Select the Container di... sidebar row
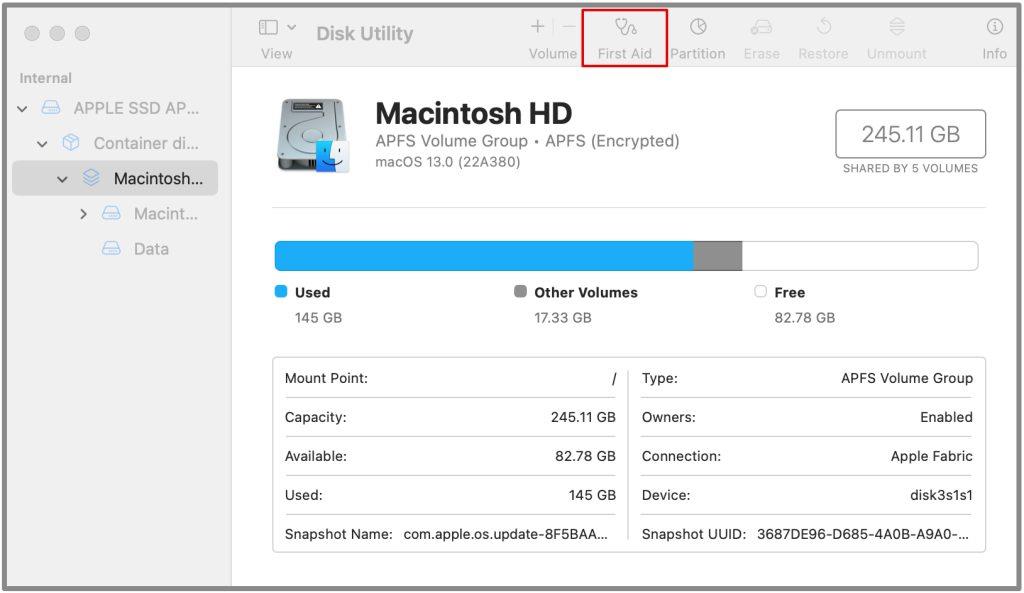 tap(115, 143)
